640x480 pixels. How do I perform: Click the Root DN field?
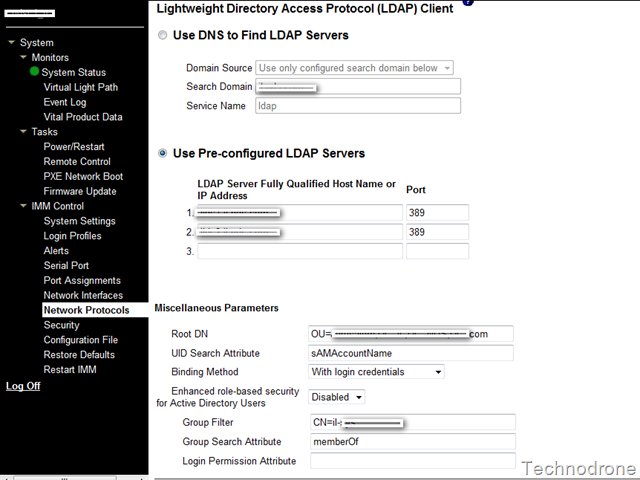coord(411,334)
